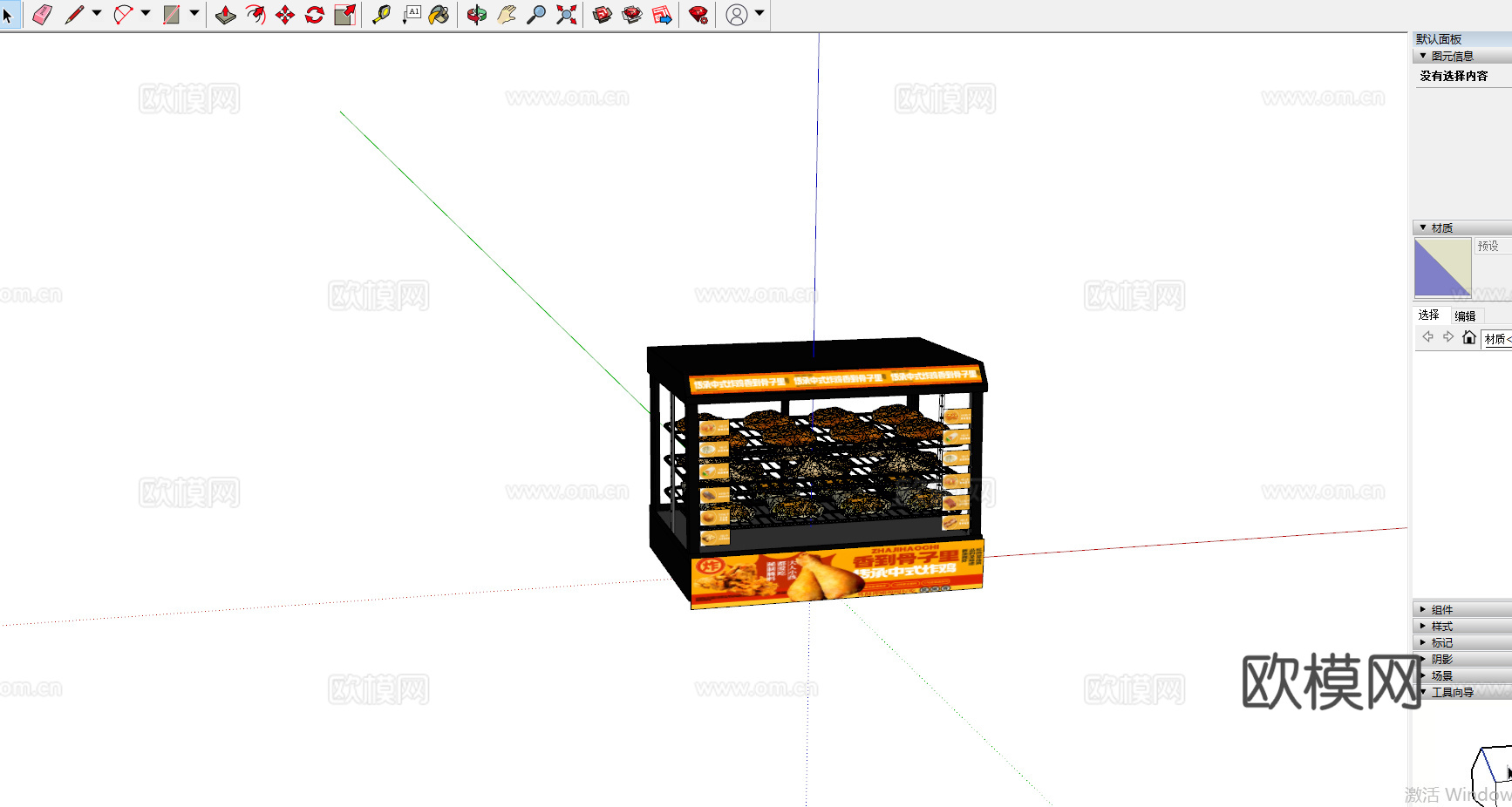This screenshot has width=1512, height=807.
Task: Open the 3D Warehouse icon
Action: point(603,15)
